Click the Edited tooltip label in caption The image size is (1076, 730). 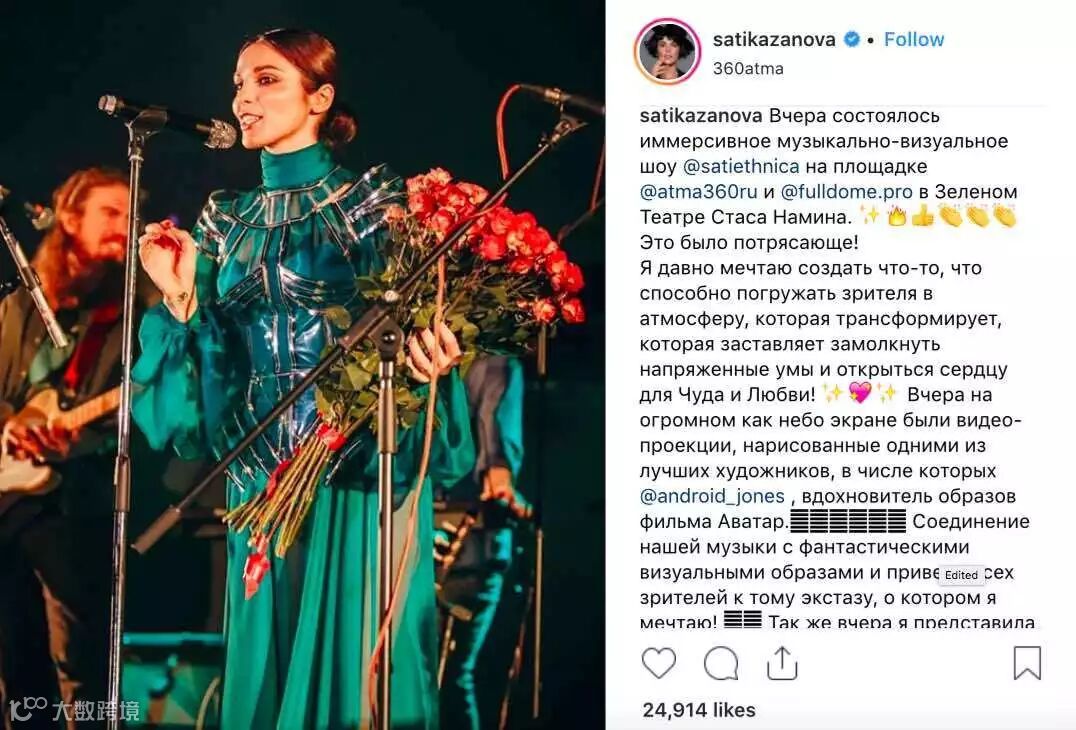point(961,575)
